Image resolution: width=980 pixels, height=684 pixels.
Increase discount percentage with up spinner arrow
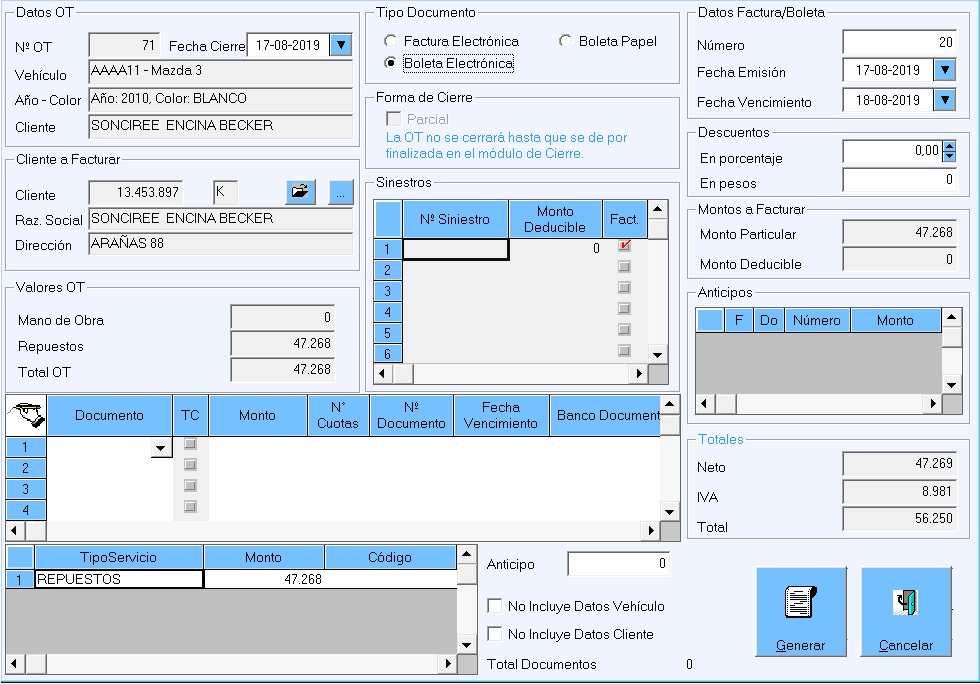949,146
